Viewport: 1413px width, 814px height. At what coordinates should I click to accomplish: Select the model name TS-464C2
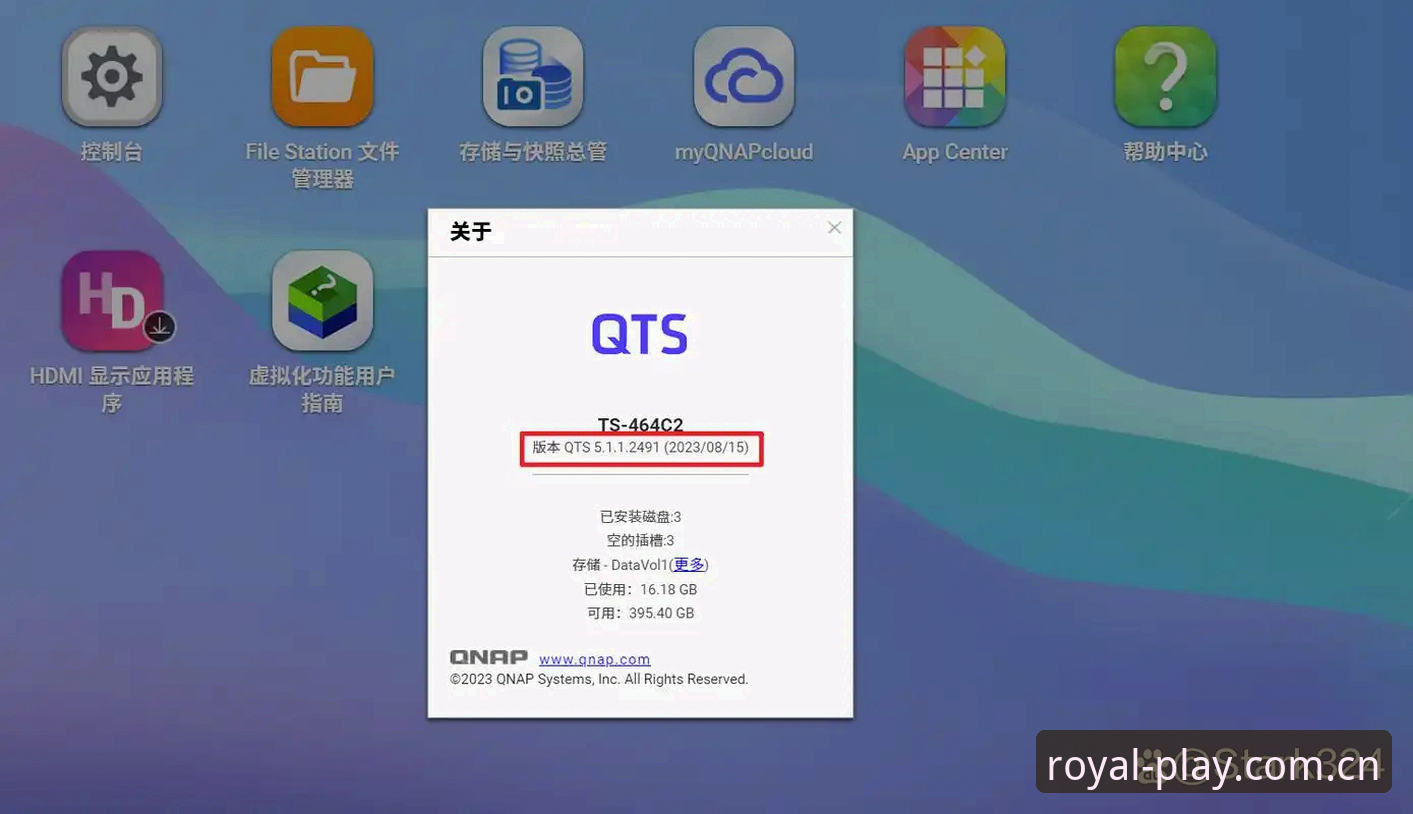(641, 424)
